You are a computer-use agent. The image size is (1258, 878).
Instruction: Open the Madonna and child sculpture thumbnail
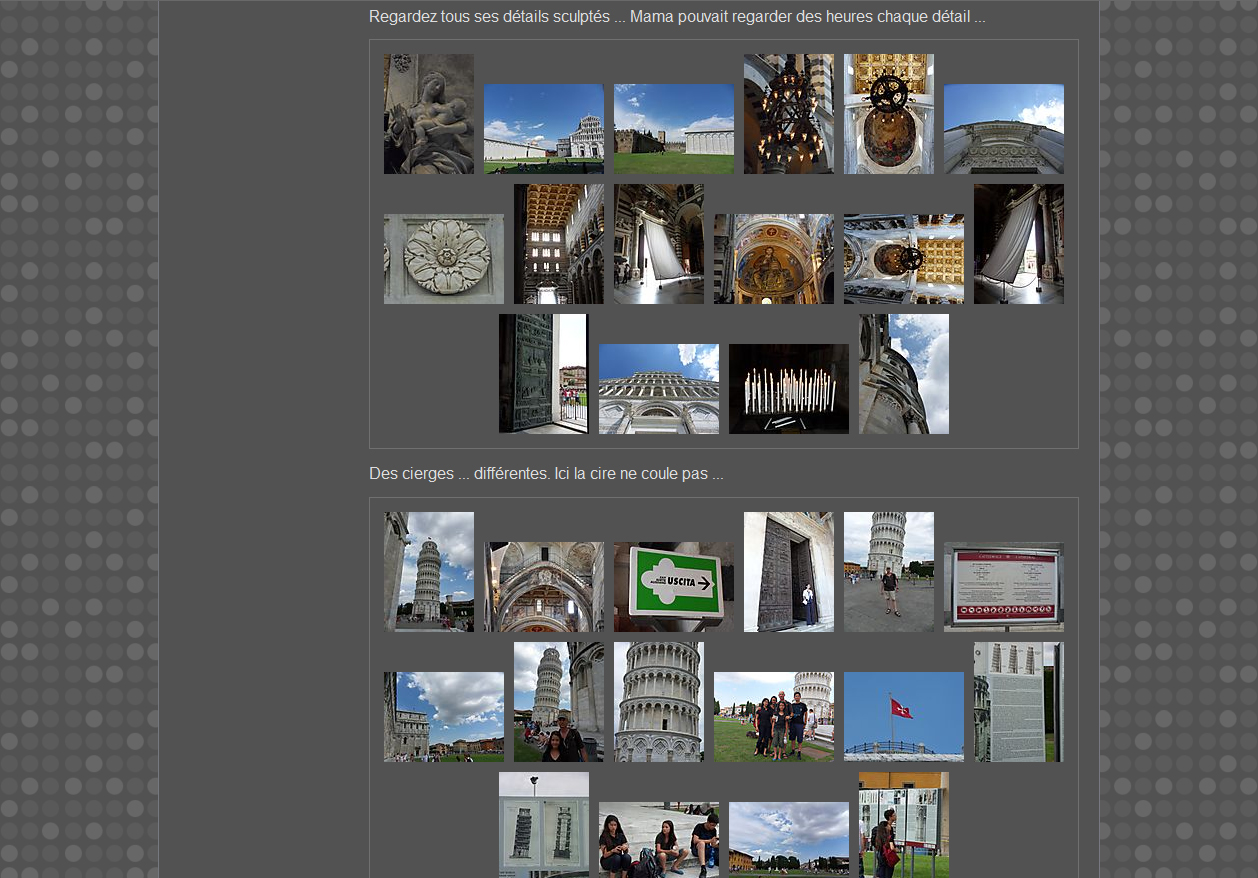(x=428, y=114)
